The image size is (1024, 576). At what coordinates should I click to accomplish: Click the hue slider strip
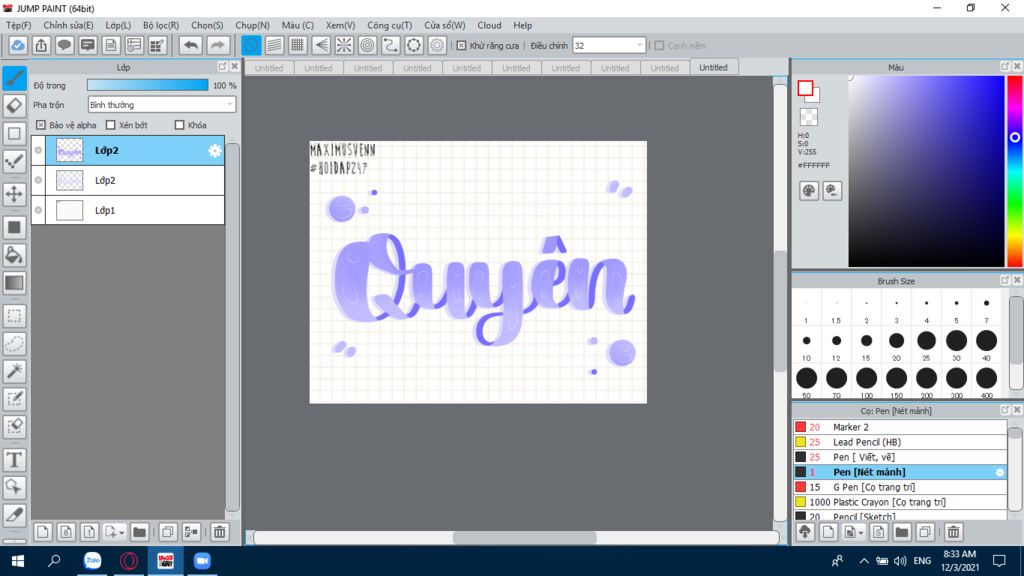coord(1015,171)
